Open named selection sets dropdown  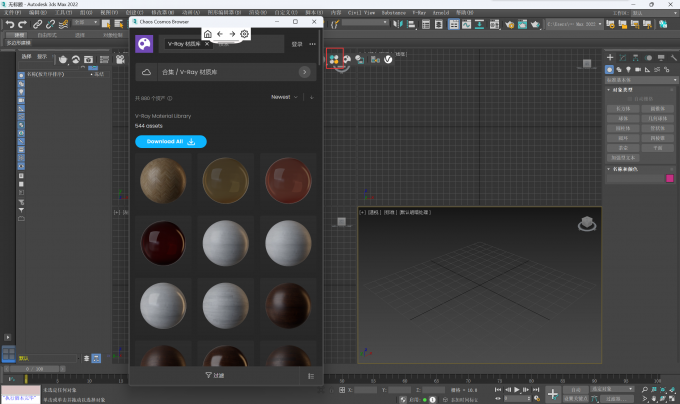[365, 22]
